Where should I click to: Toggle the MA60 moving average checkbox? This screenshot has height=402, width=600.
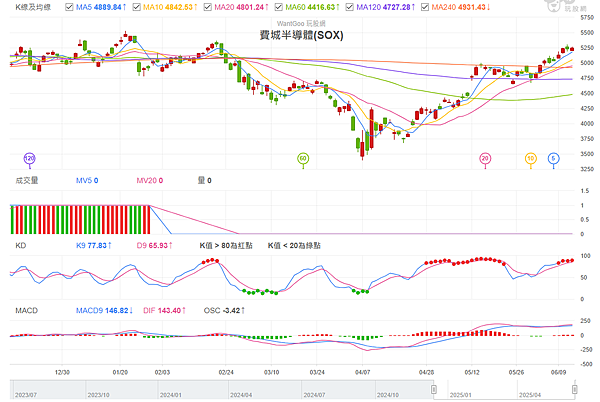click(x=279, y=7)
